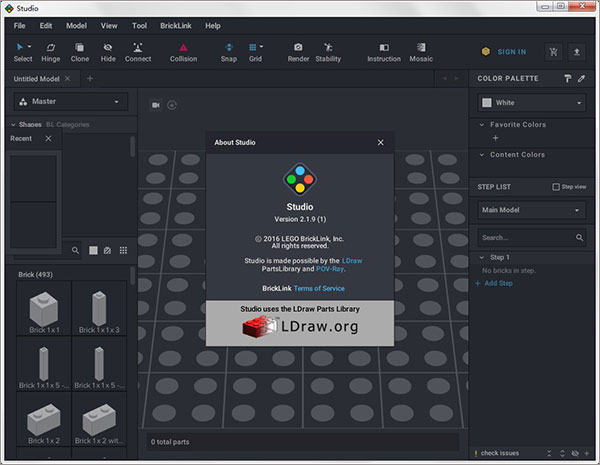The width and height of the screenshot is (600, 465).
Task: Open the File menu
Action: 20,26
